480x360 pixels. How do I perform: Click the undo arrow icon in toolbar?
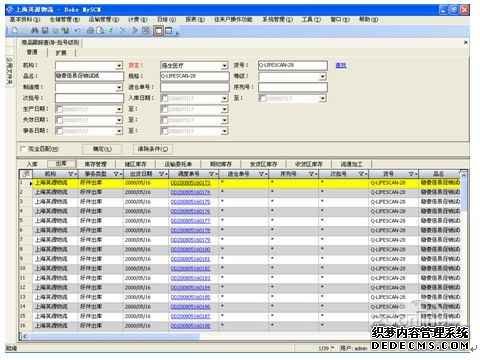(x=77, y=31)
